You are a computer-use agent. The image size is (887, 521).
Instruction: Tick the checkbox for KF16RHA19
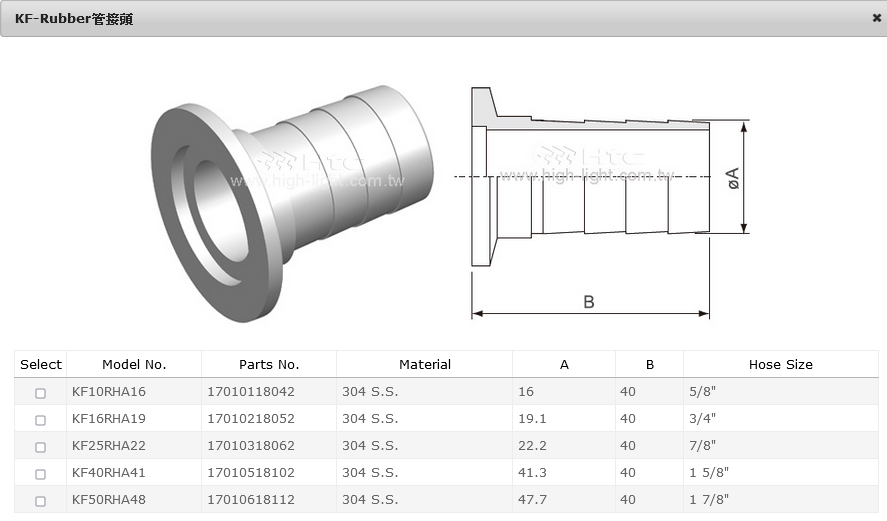click(x=40, y=420)
